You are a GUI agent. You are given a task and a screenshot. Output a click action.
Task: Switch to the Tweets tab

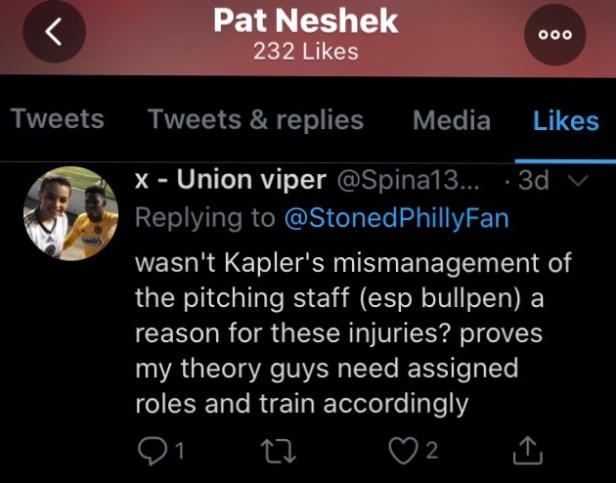click(57, 120)
